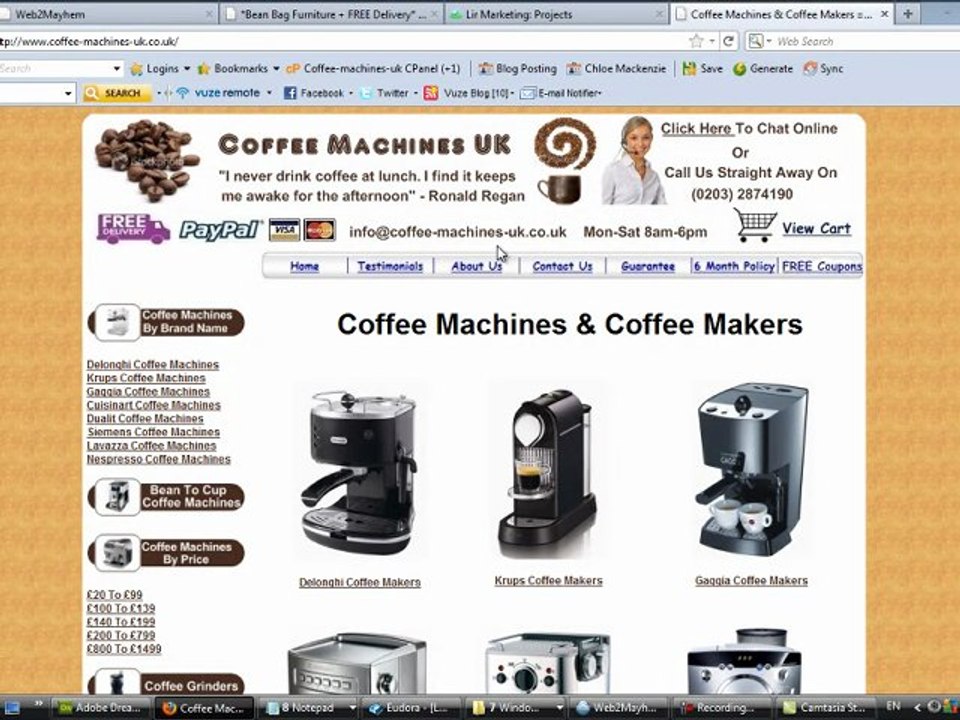
Task: Click the shopping cart icon
Action: [754, 225]
